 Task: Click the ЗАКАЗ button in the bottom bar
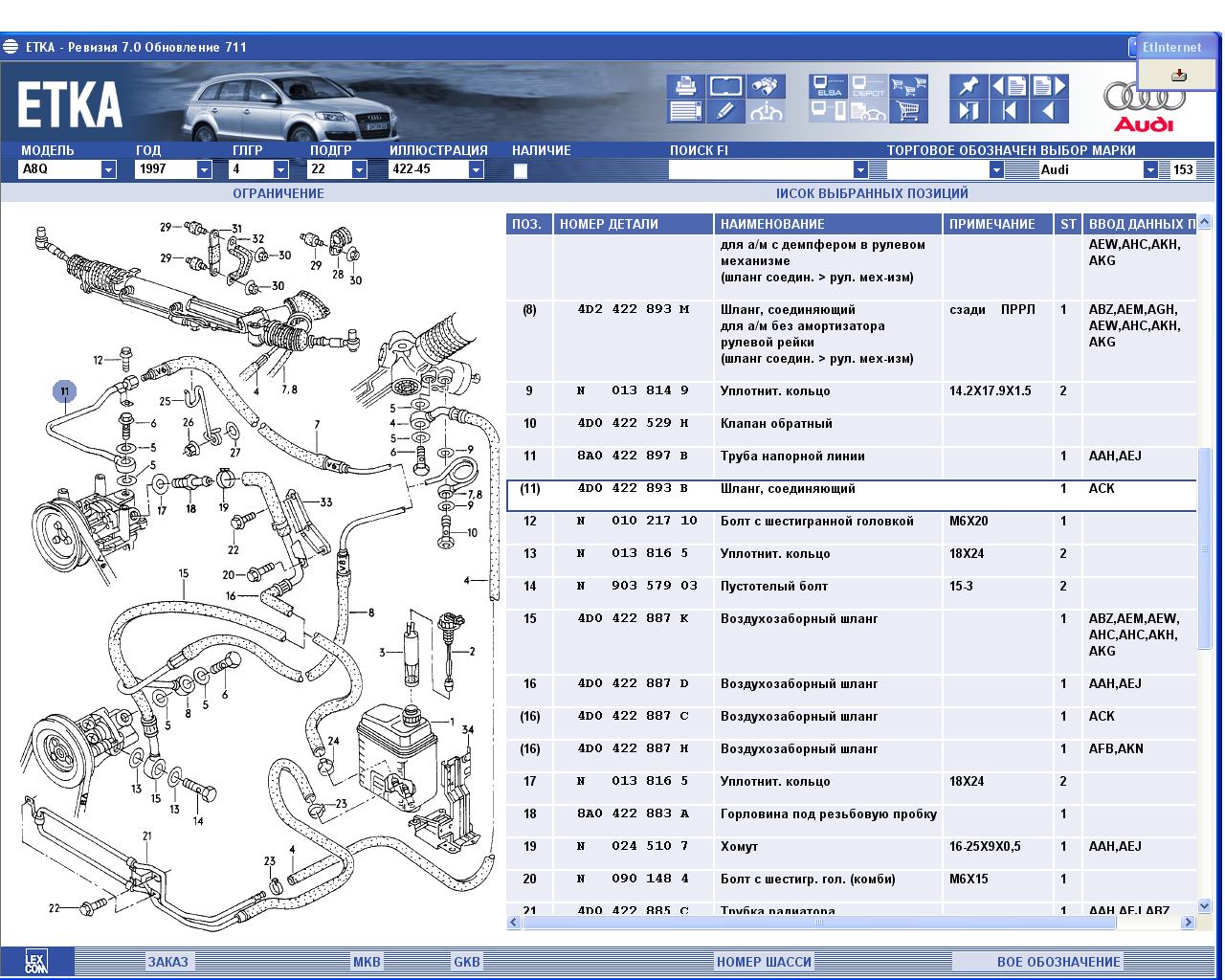(x=167, y=962)
